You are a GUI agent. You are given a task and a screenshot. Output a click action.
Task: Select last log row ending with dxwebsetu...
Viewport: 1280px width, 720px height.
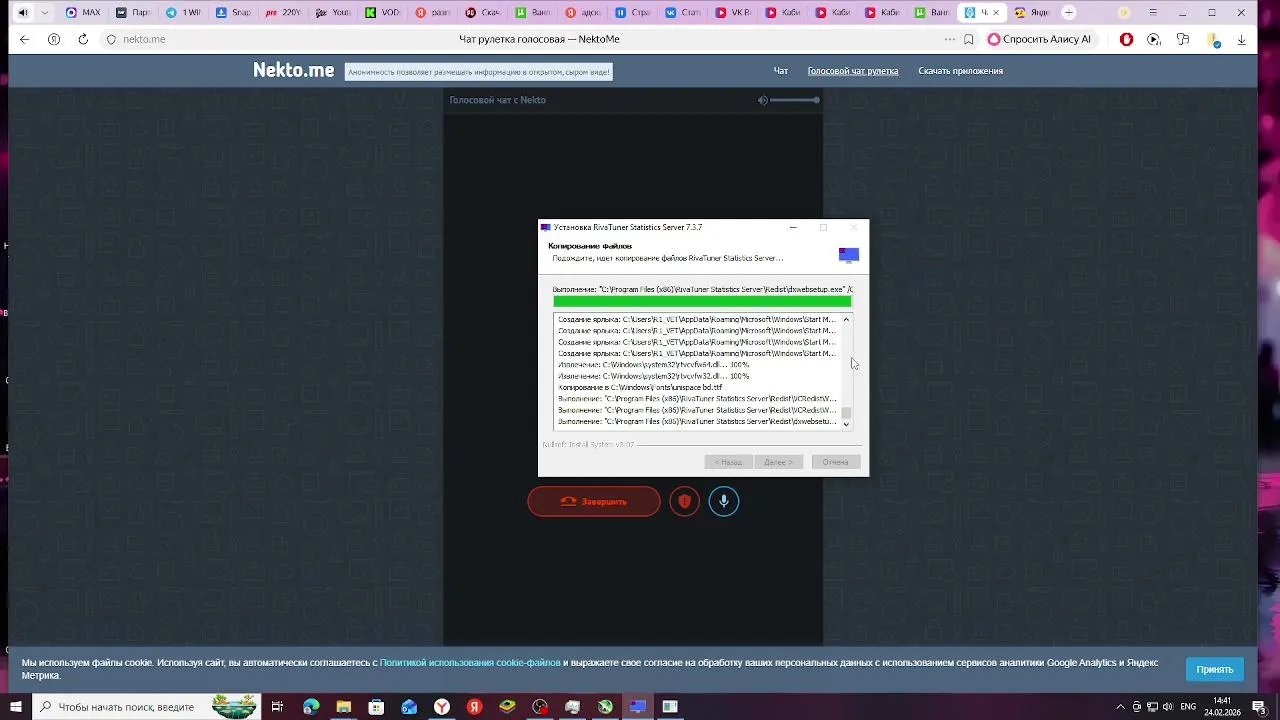696,421
